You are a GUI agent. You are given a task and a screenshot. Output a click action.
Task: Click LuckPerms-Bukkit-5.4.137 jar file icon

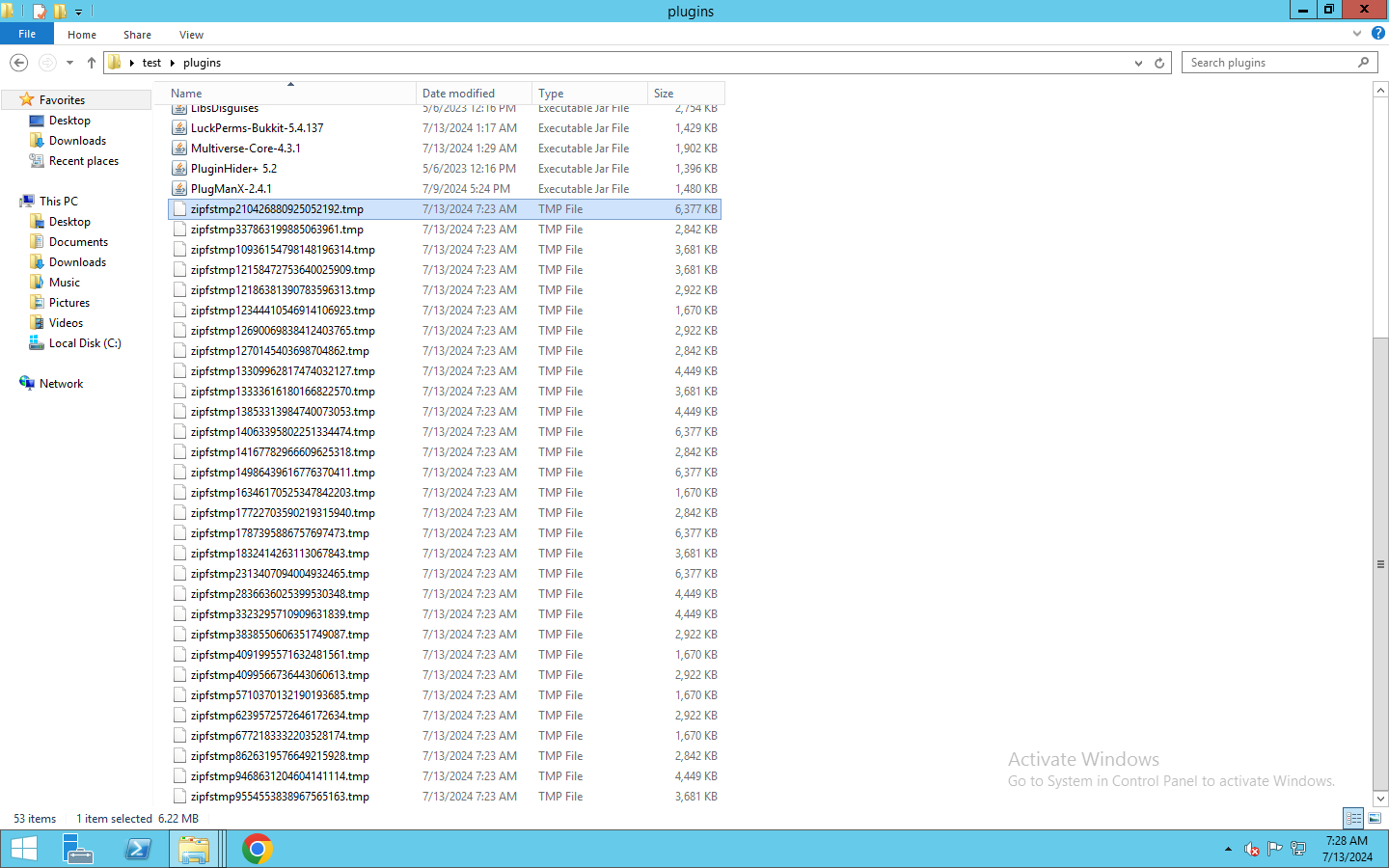coord(179,128)
